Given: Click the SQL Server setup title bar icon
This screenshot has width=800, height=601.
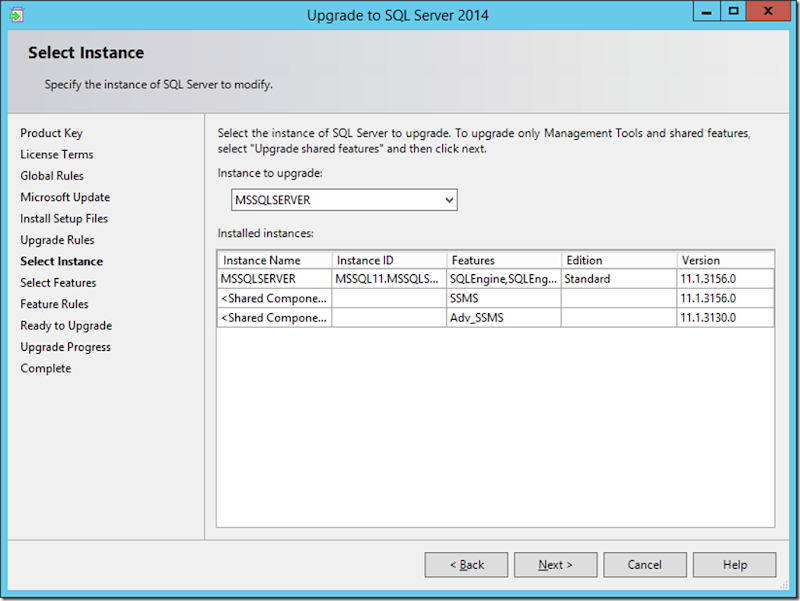Looking at the screenshot, I should tap(16, 15).
